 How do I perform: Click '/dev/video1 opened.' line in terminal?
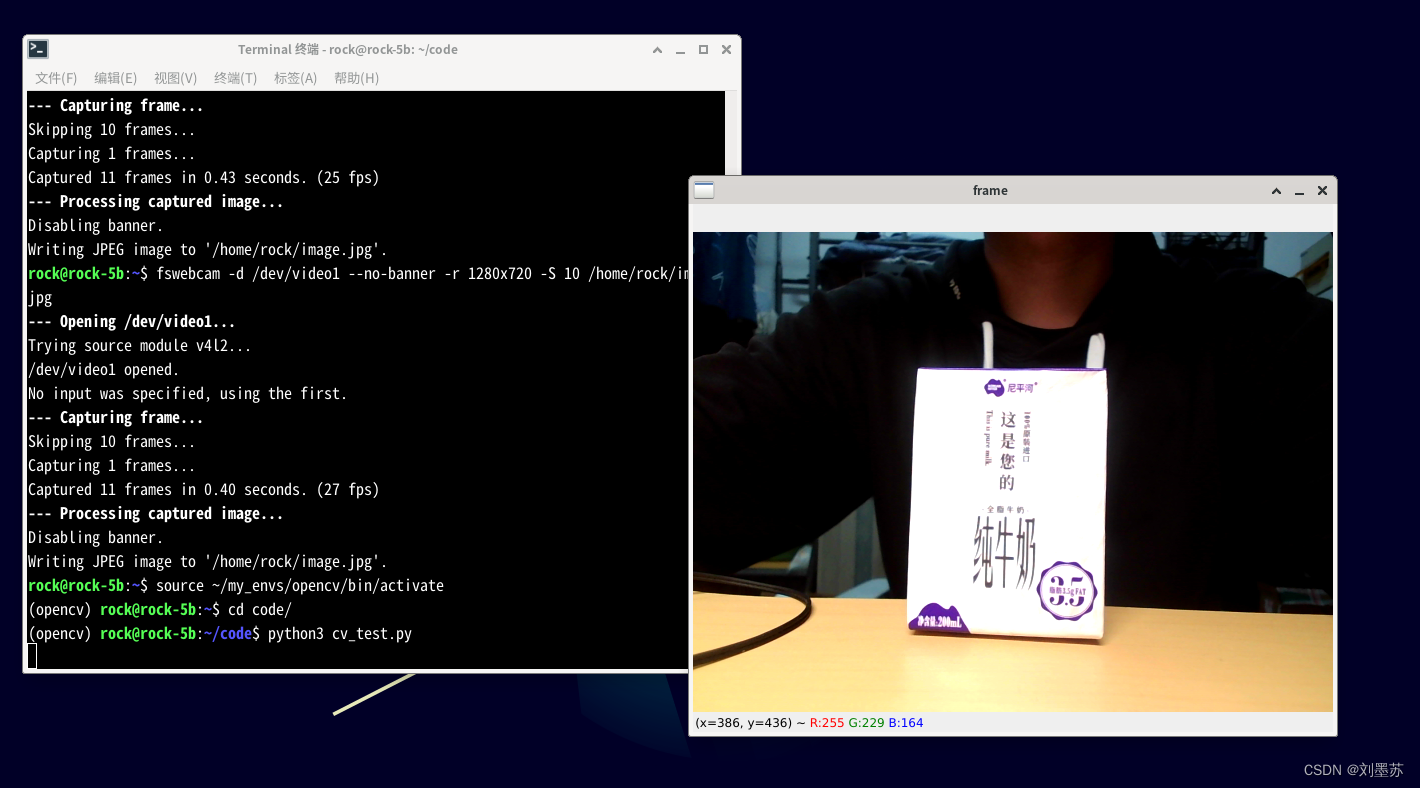104,370
